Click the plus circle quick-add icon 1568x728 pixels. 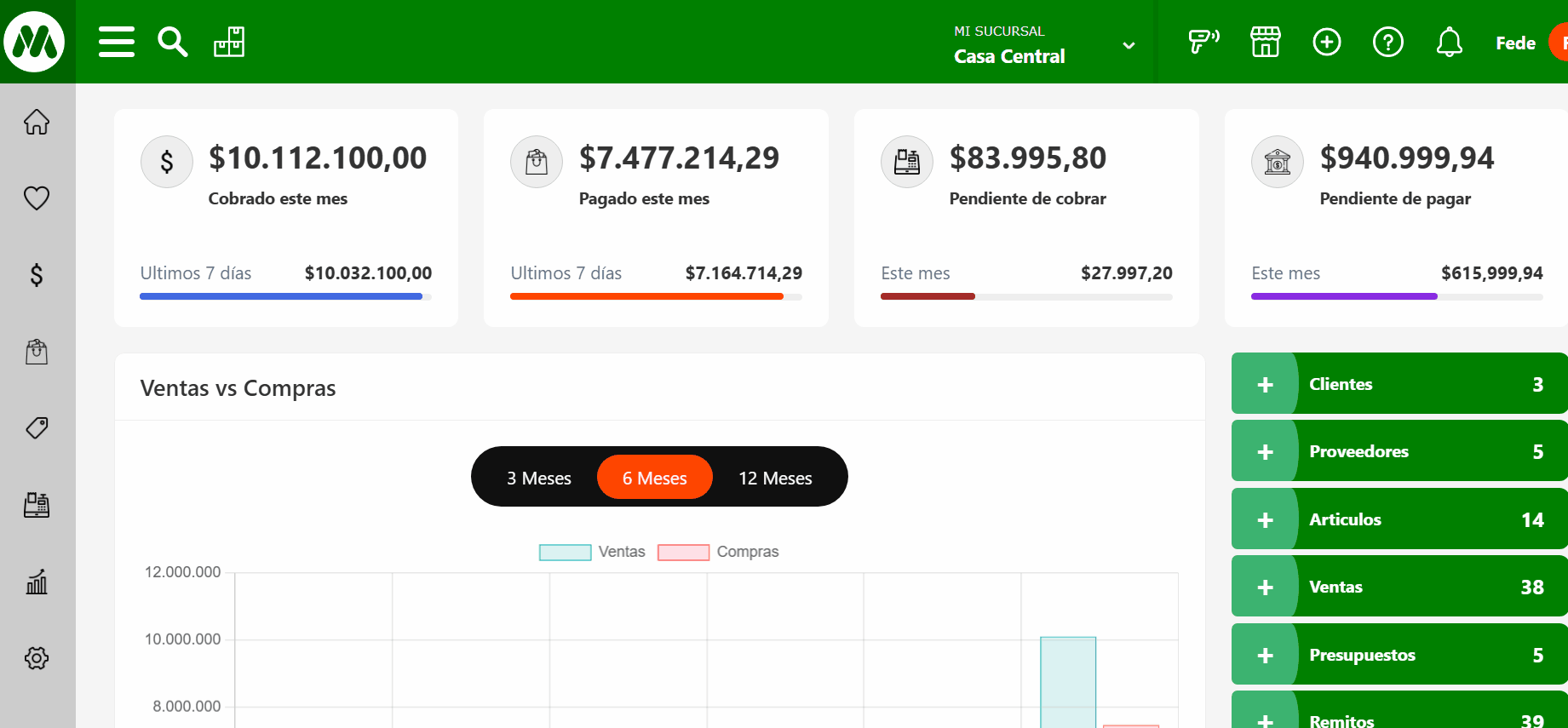(1326, 42)
